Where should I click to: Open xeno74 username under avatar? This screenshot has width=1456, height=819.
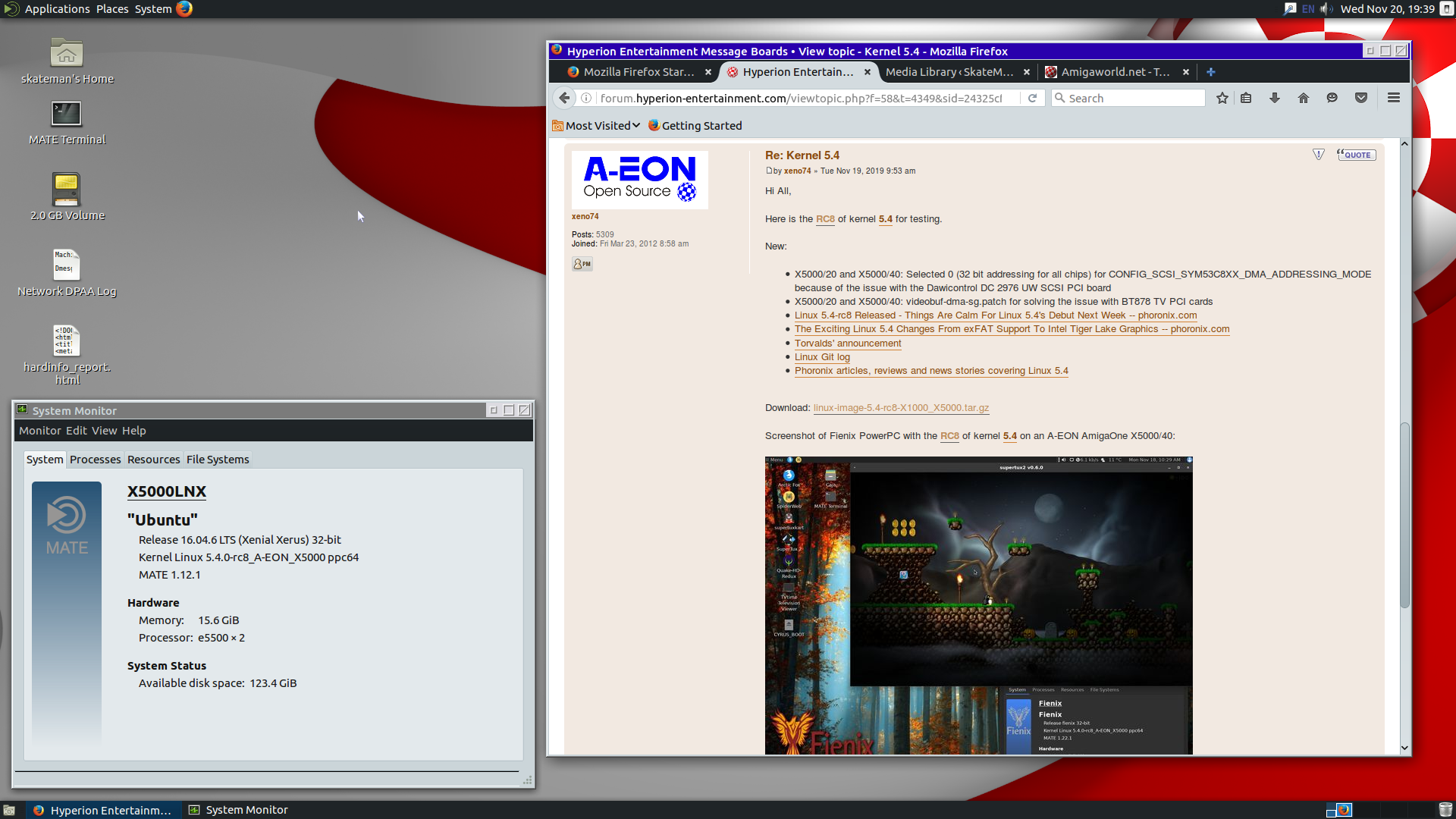[x=585, y=217]
